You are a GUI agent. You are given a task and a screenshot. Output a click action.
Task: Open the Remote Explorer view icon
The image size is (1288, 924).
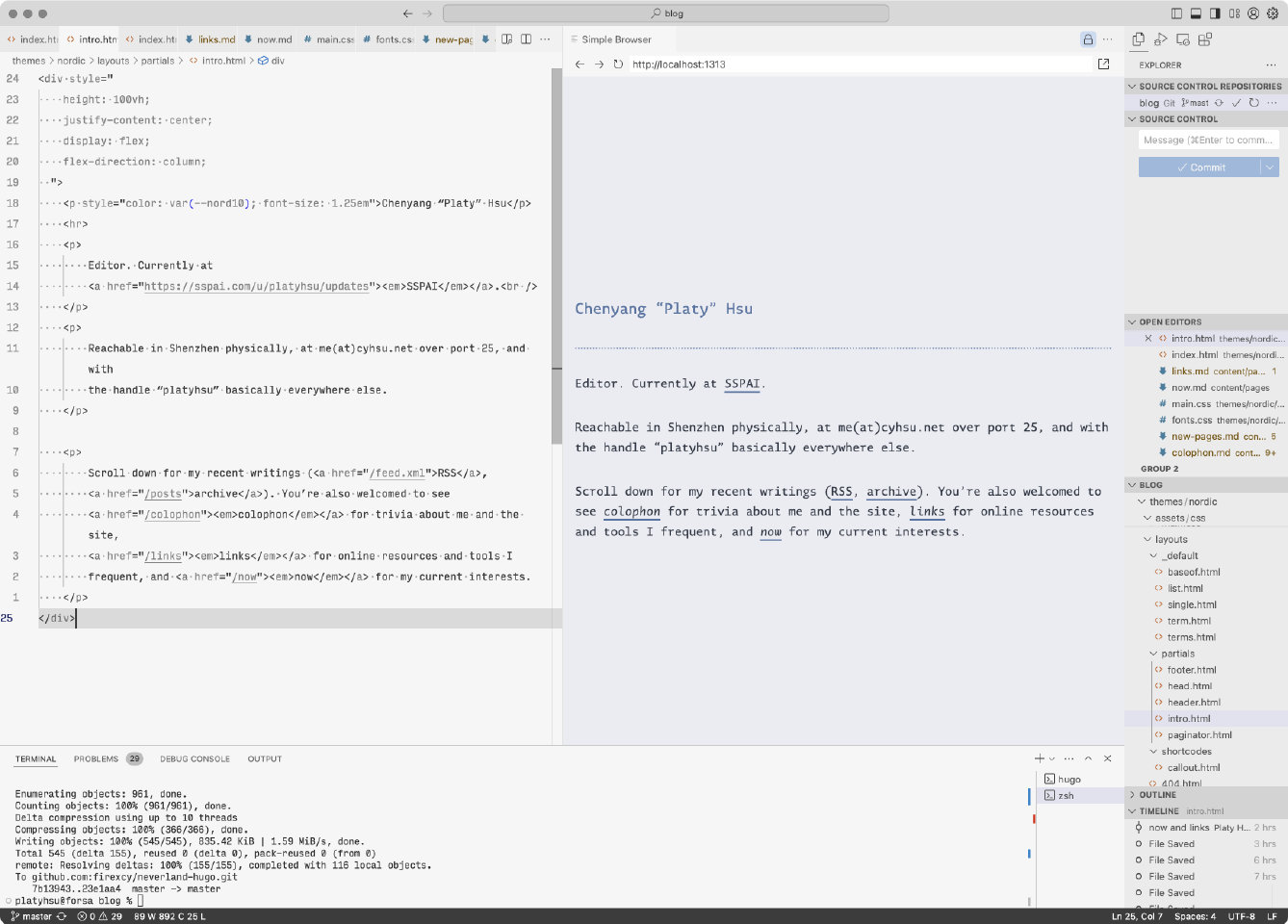click(1183, 39)
